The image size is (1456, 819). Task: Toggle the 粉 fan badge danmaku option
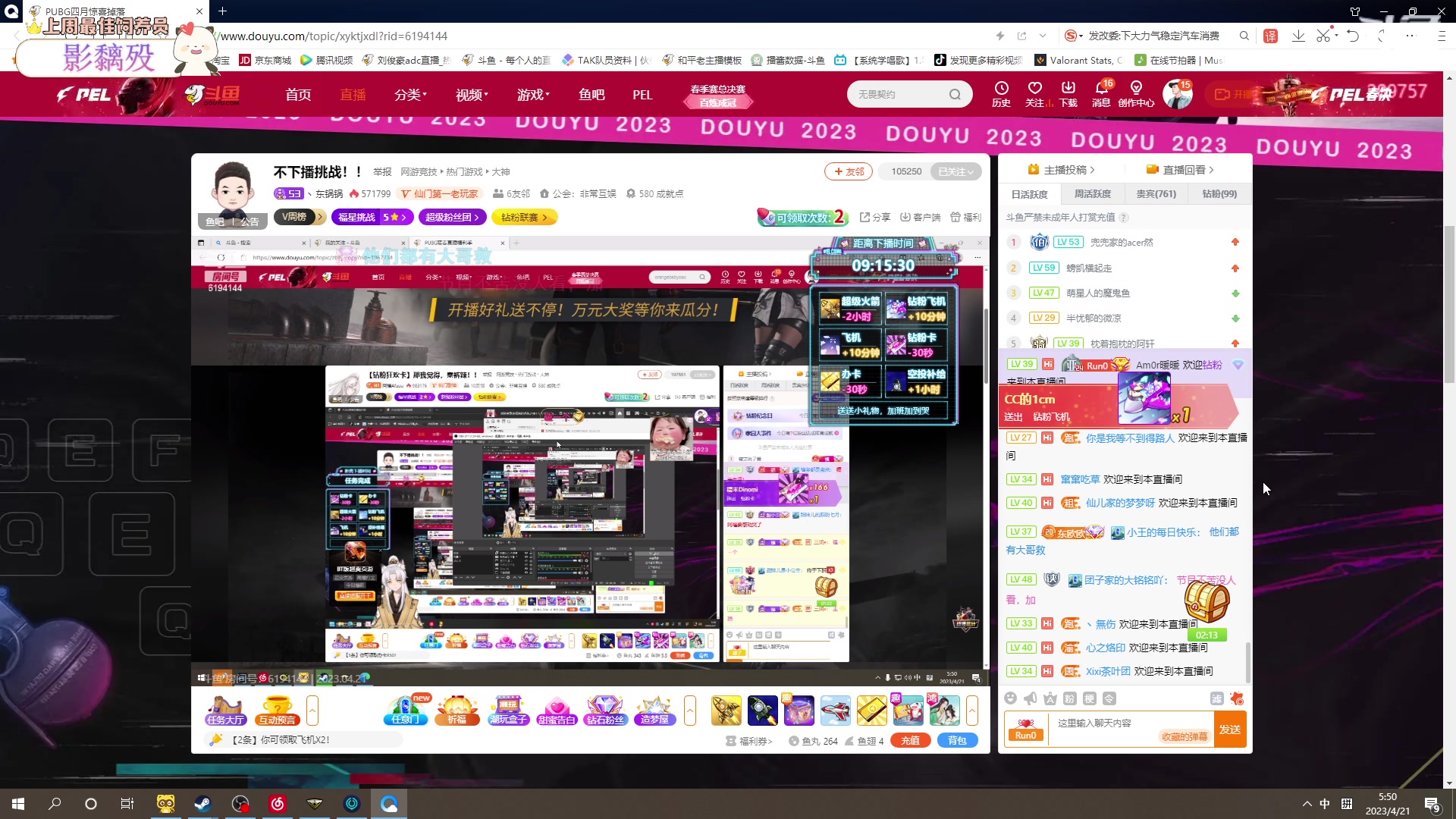tap(1069, 698)
